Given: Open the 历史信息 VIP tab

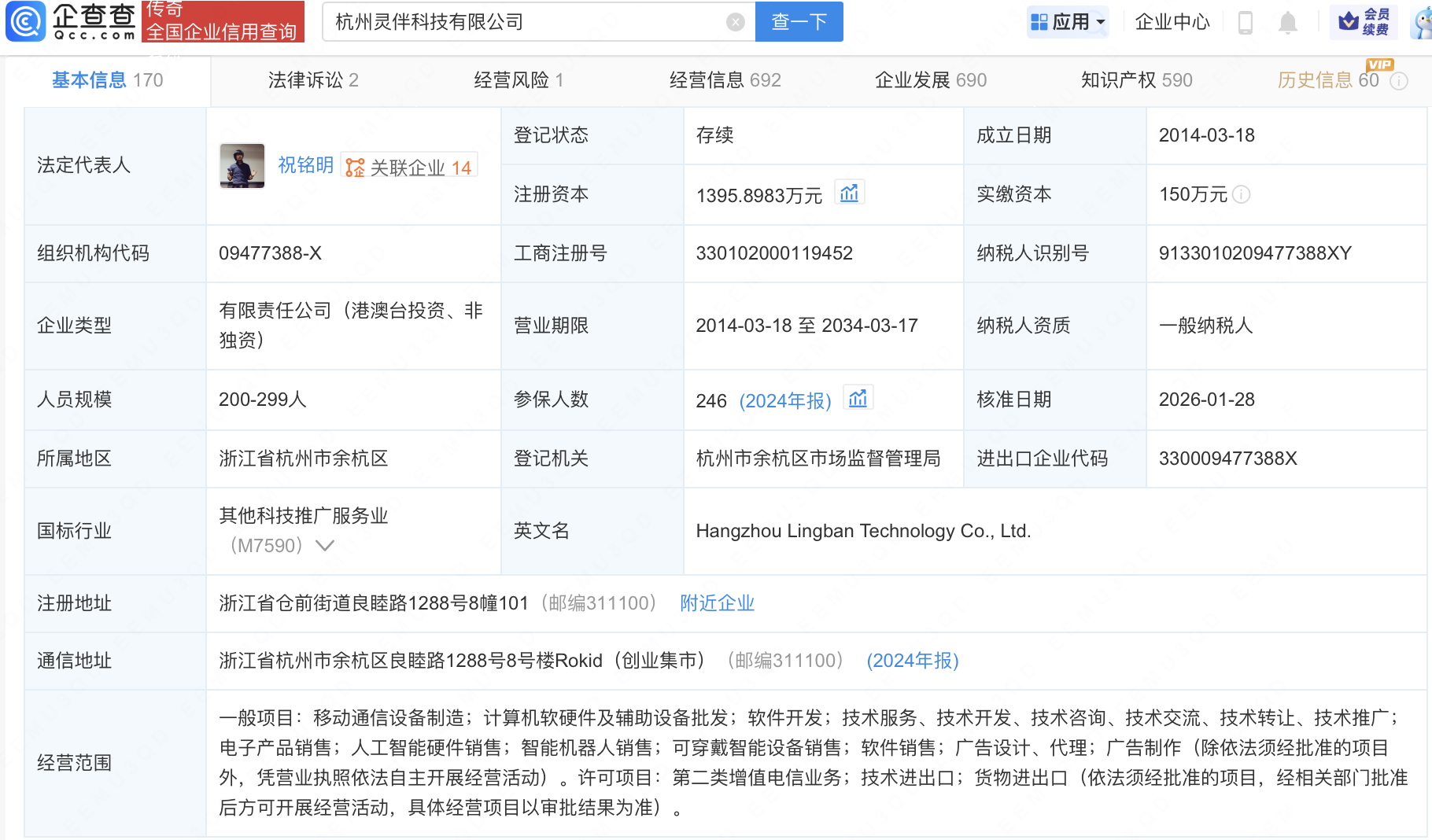Looking at the screenshot, I should click(x=1327, y=80).
